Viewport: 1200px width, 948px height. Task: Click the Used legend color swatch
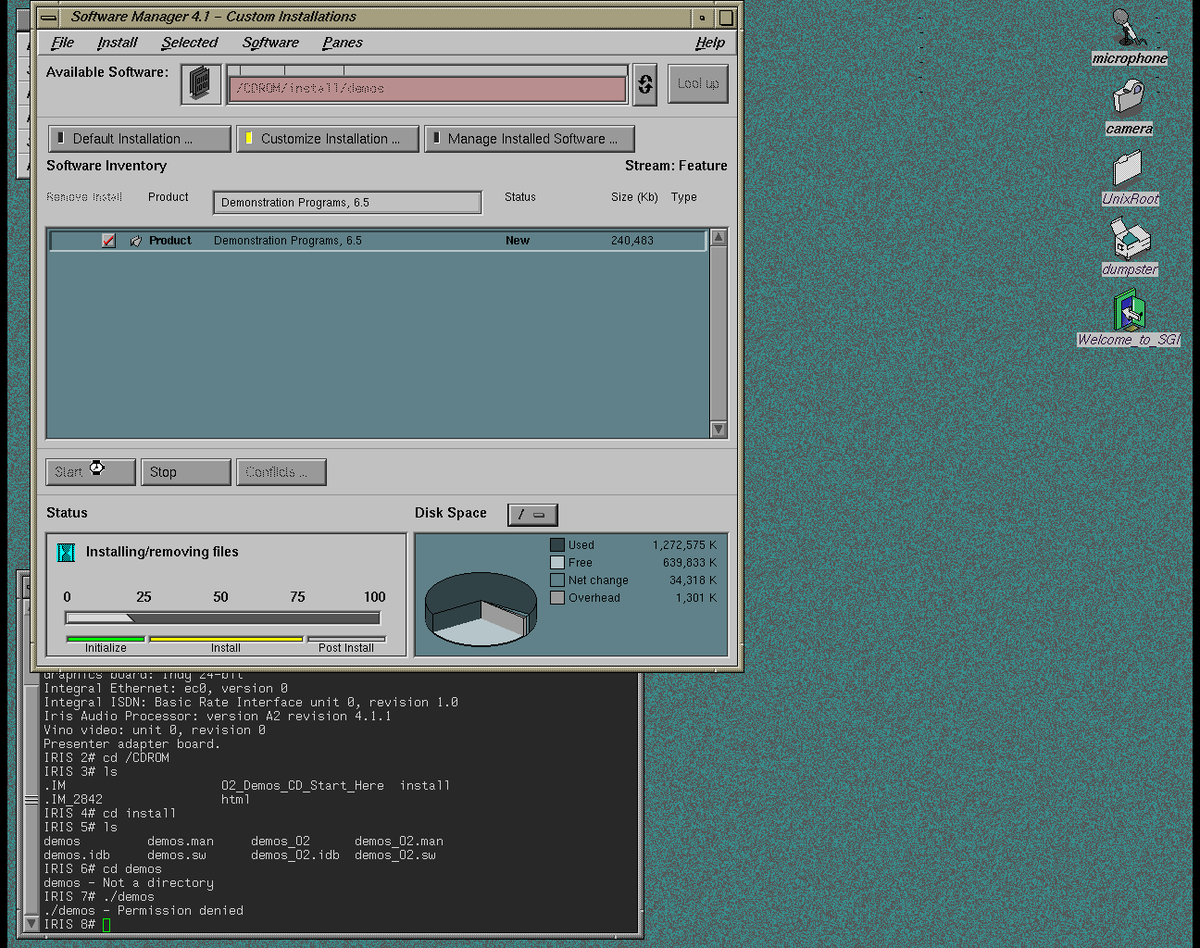(x=557, y=545)
